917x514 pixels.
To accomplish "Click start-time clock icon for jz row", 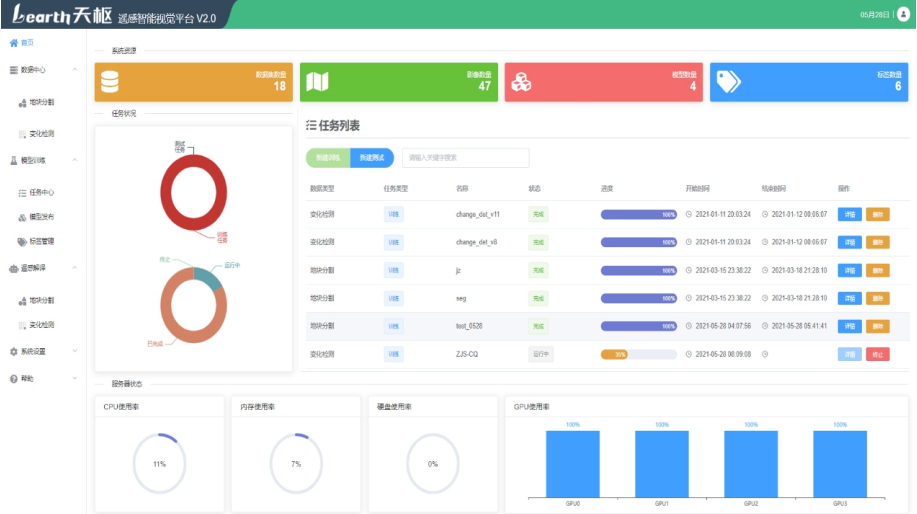I will coord(689,271).
